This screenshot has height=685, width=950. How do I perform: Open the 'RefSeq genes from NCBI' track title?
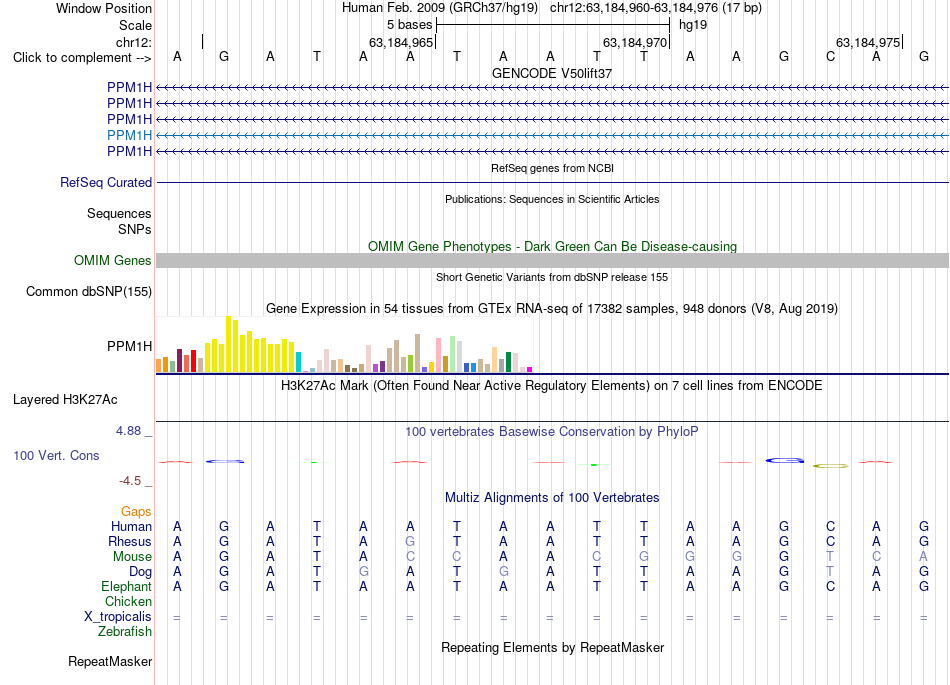tap(552, 168)
